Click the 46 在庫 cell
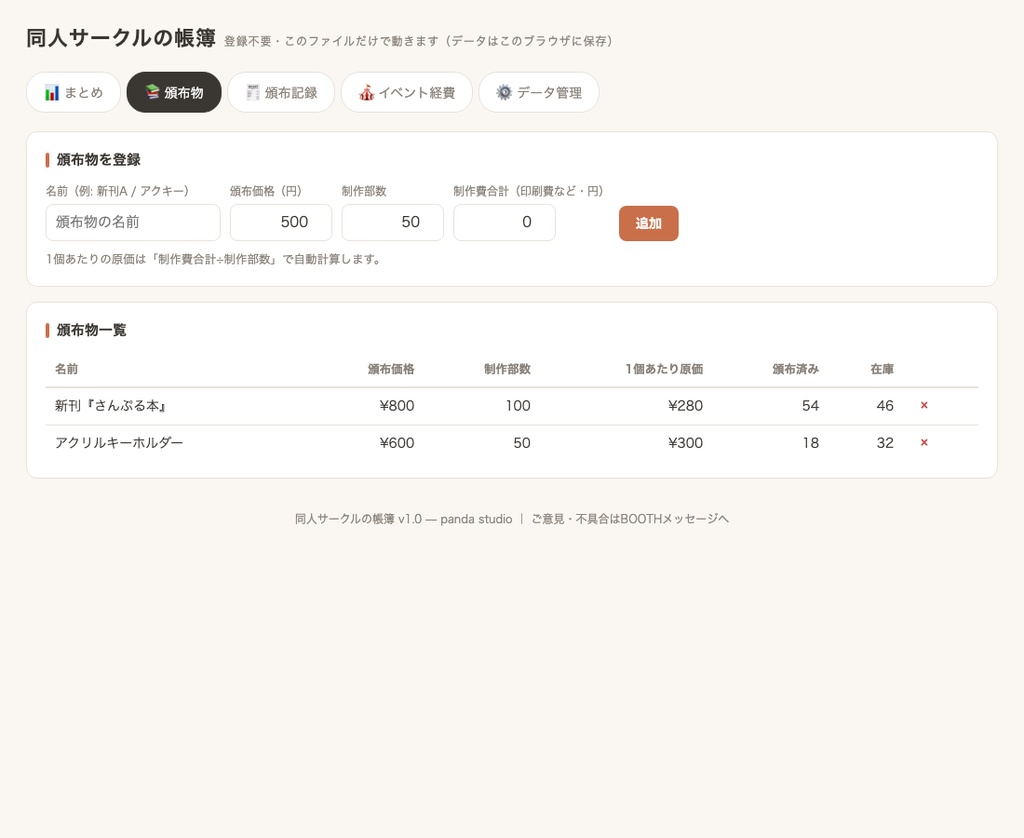 coord(885,406)
